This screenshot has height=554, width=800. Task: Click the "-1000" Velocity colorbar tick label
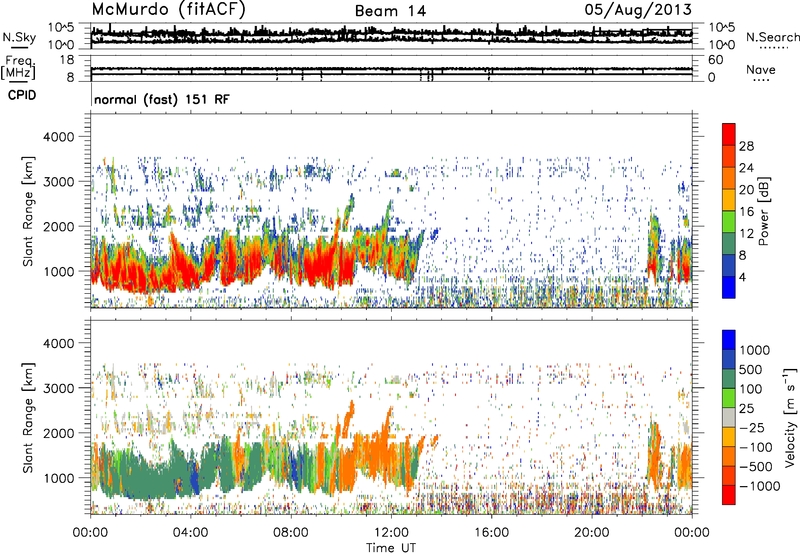[x=760, y=486]
